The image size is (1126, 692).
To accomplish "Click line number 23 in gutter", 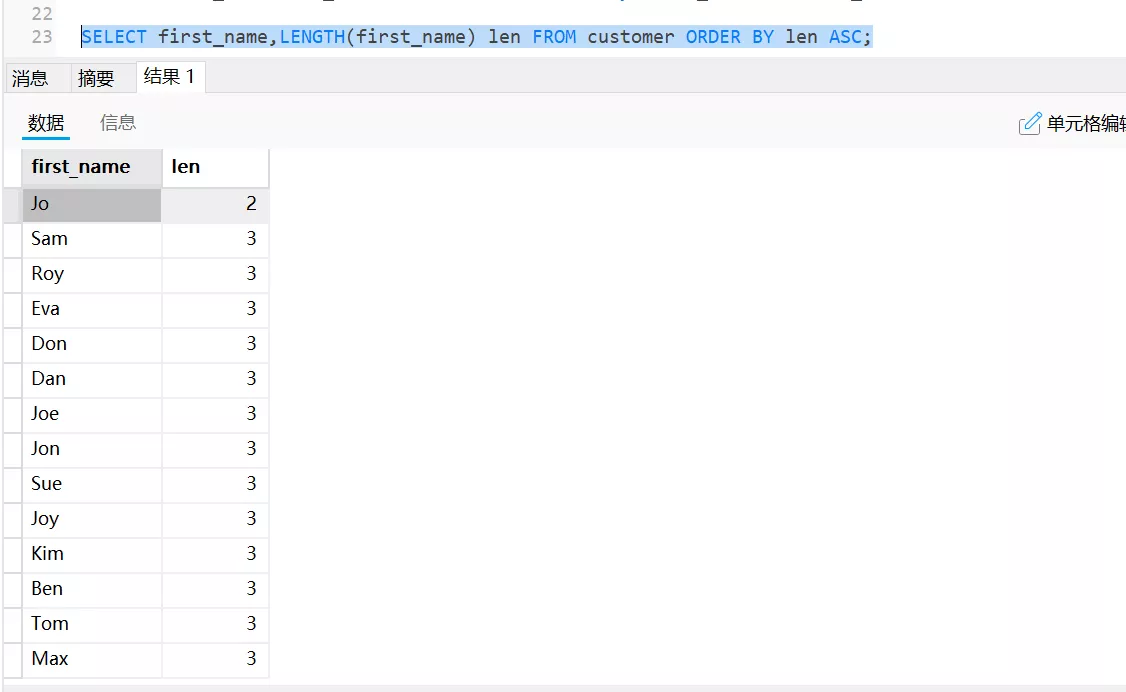I will 41,38.
